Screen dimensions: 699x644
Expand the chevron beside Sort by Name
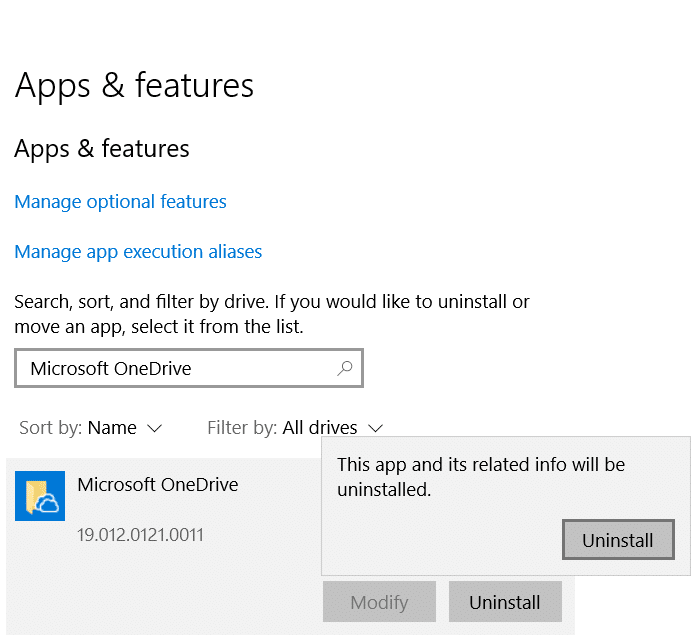pos(154,428)
